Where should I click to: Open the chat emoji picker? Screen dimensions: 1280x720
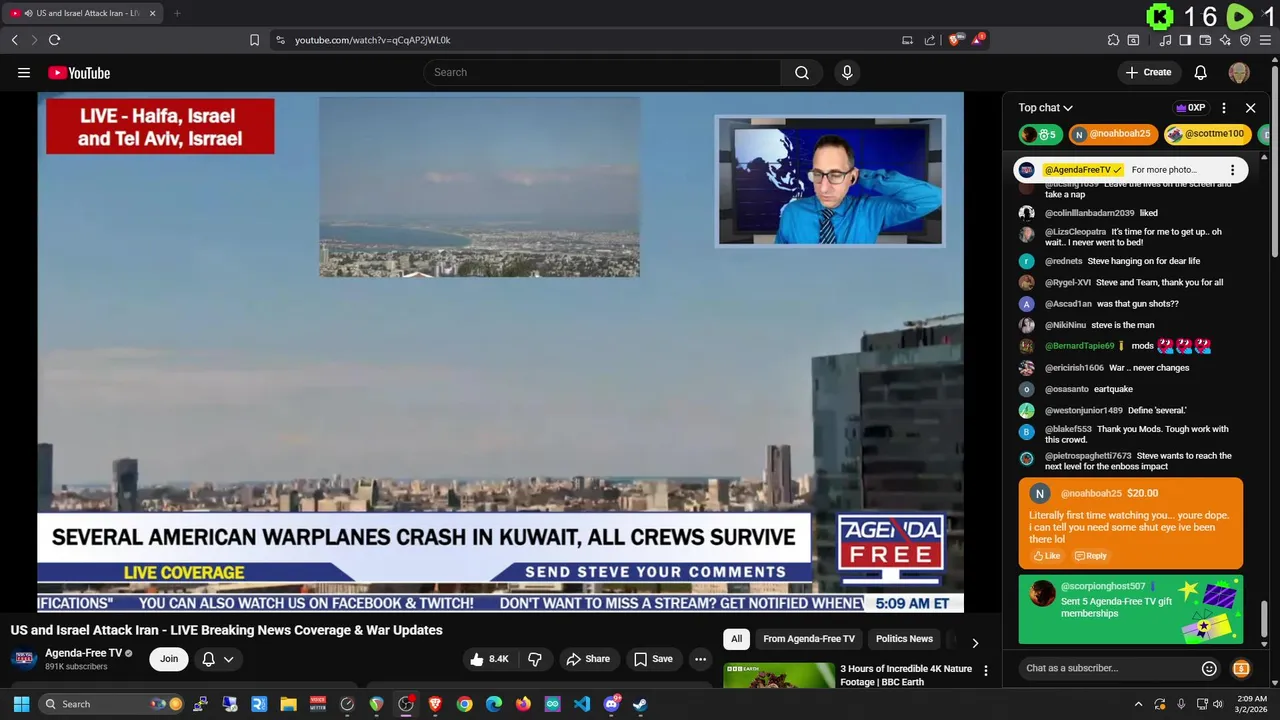click(x=1209, y=668)
